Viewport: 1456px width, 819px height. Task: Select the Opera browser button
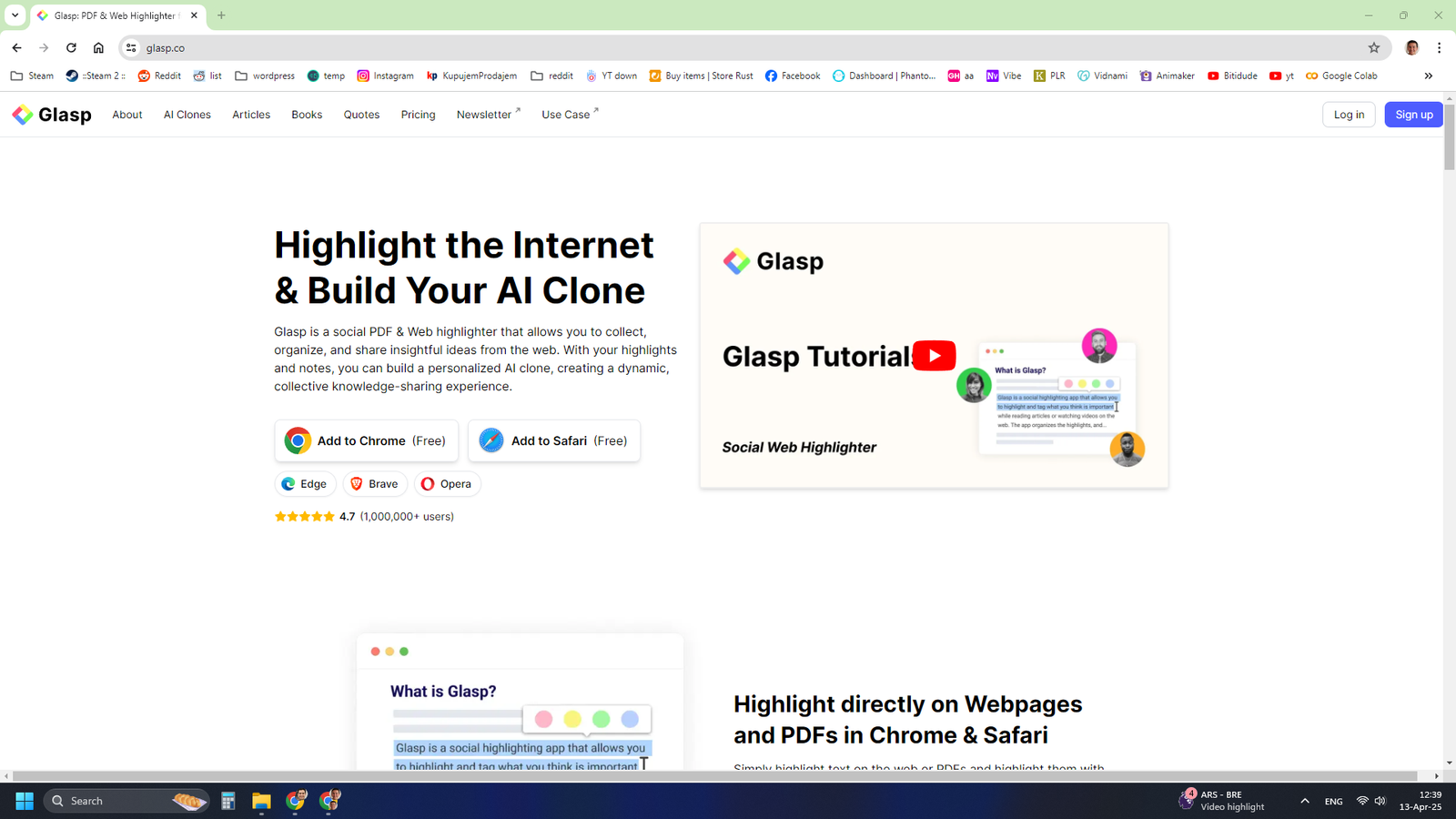(448, 484)
